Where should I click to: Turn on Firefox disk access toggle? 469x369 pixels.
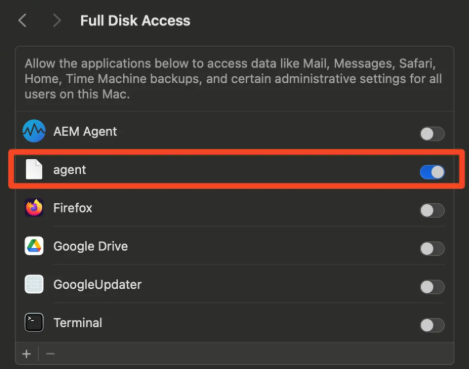[x=432, y=210]
